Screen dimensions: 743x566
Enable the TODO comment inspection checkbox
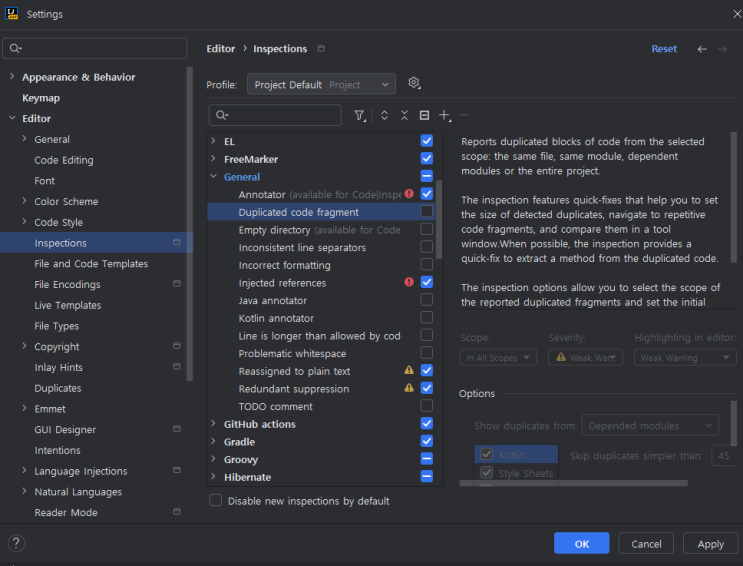point(427,406)
